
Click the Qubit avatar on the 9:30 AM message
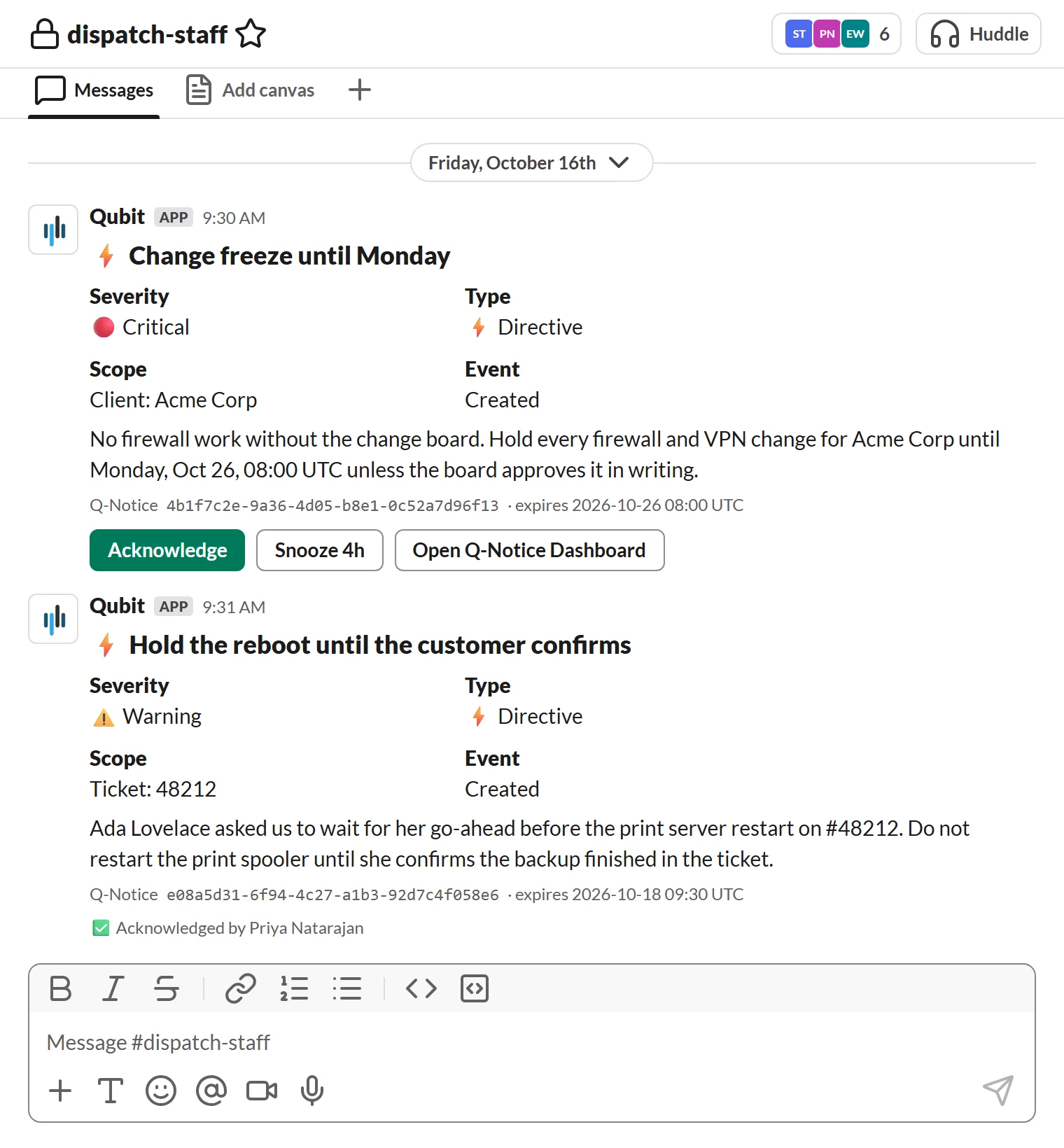[x=53, y=230]
